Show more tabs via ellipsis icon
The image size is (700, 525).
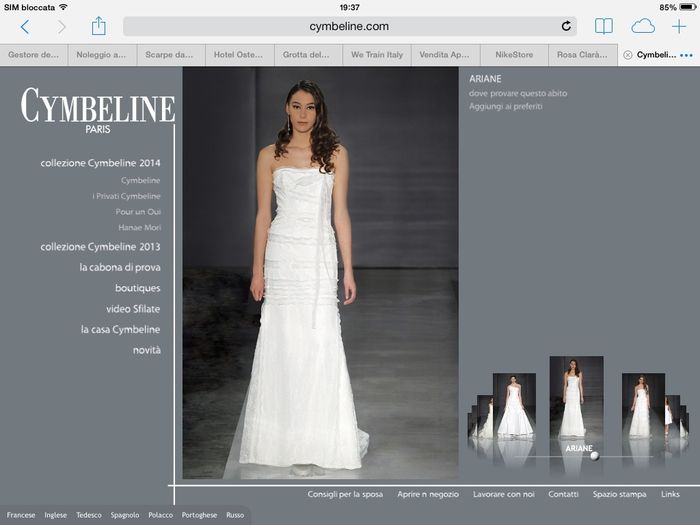(x=686, y=55)
